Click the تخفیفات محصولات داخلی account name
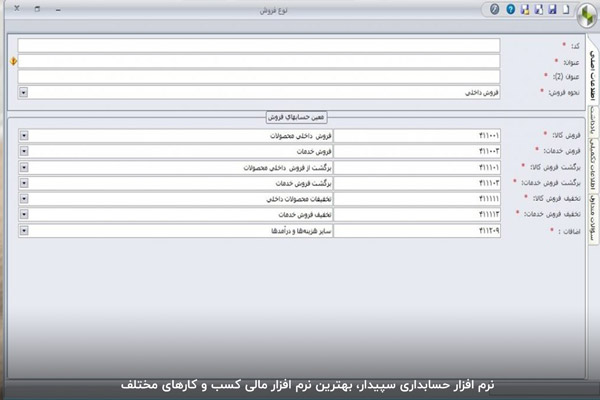Screen dimensions: 600x400 (299, 199)
